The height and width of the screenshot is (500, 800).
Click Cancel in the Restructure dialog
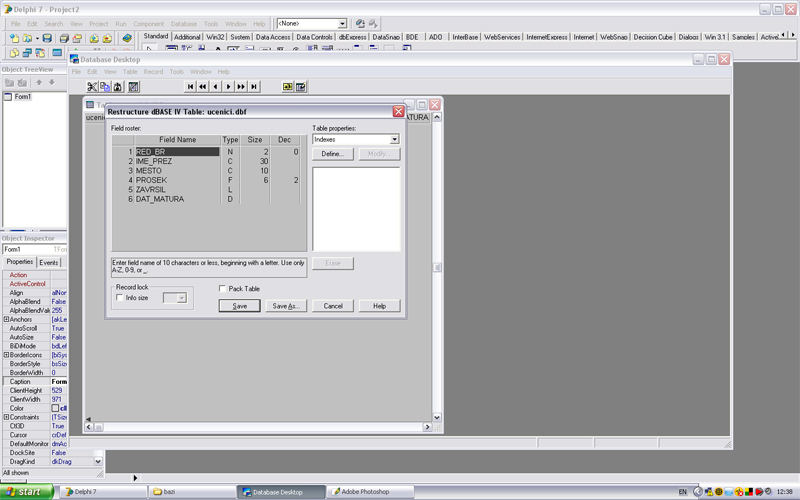[333, 306]
